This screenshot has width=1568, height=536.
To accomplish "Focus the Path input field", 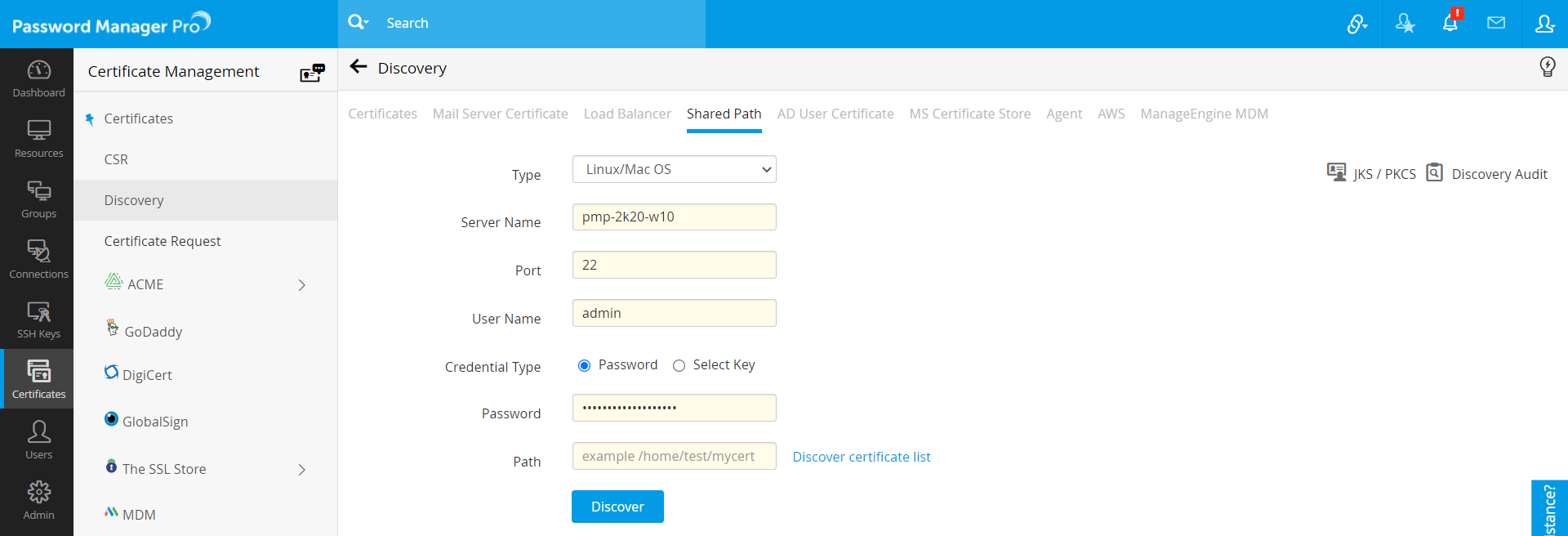I will coord(674,456).
